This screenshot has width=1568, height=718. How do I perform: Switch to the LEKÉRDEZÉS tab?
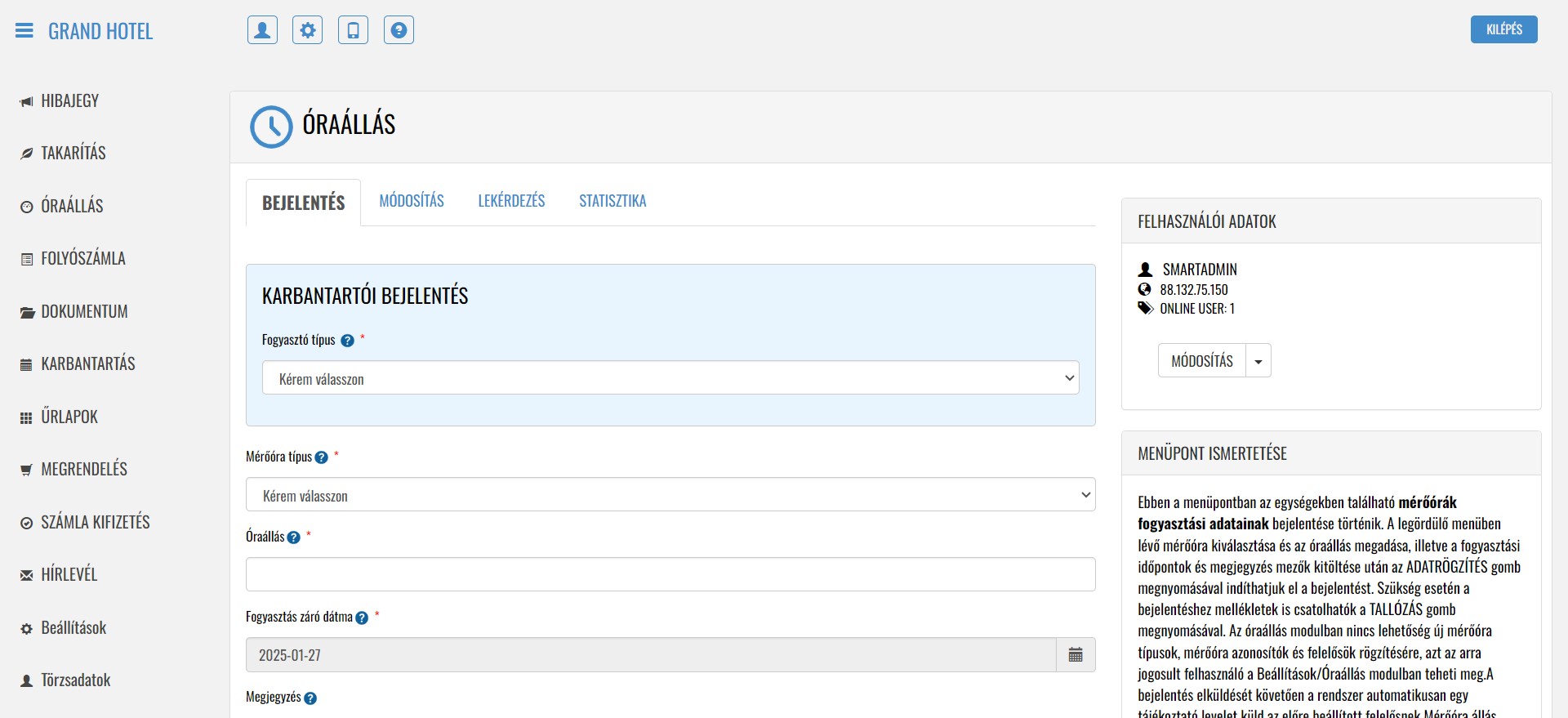[511, 201]
